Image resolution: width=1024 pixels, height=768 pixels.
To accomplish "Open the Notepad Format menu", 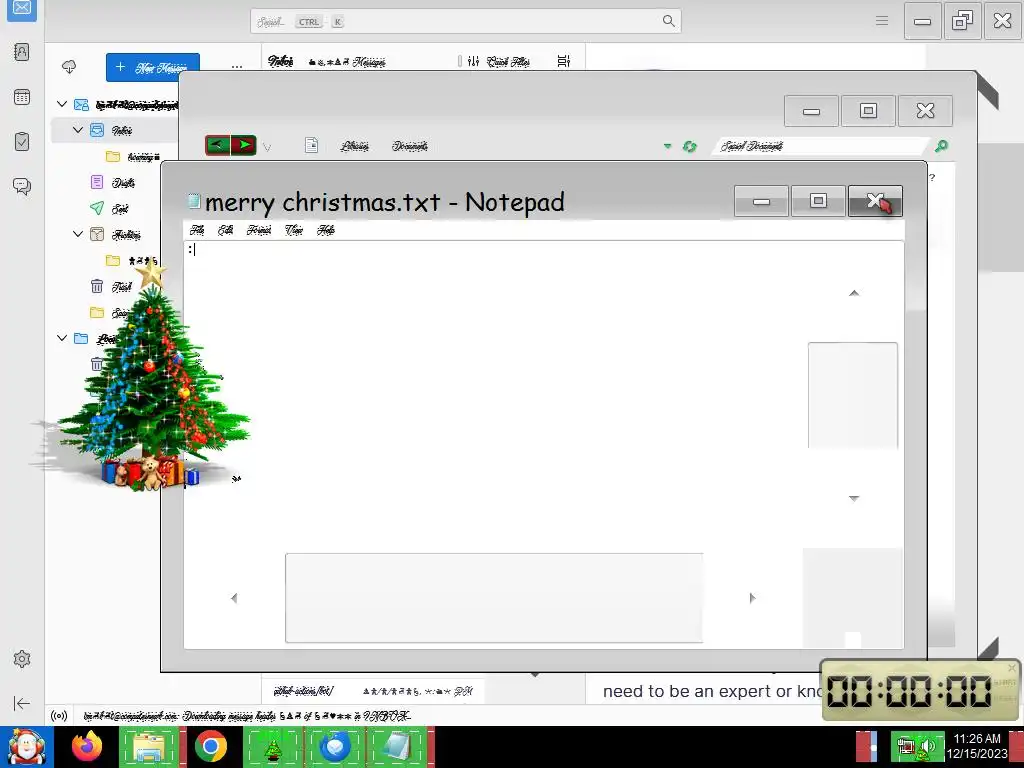I will click(x=259, y=230).
